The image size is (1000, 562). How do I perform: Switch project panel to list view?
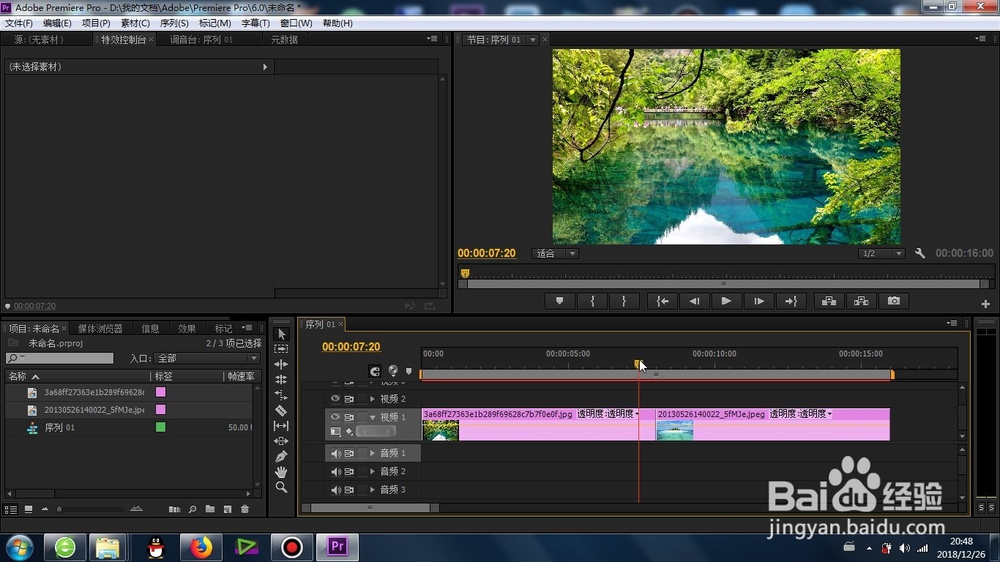[x=11, y=509]
